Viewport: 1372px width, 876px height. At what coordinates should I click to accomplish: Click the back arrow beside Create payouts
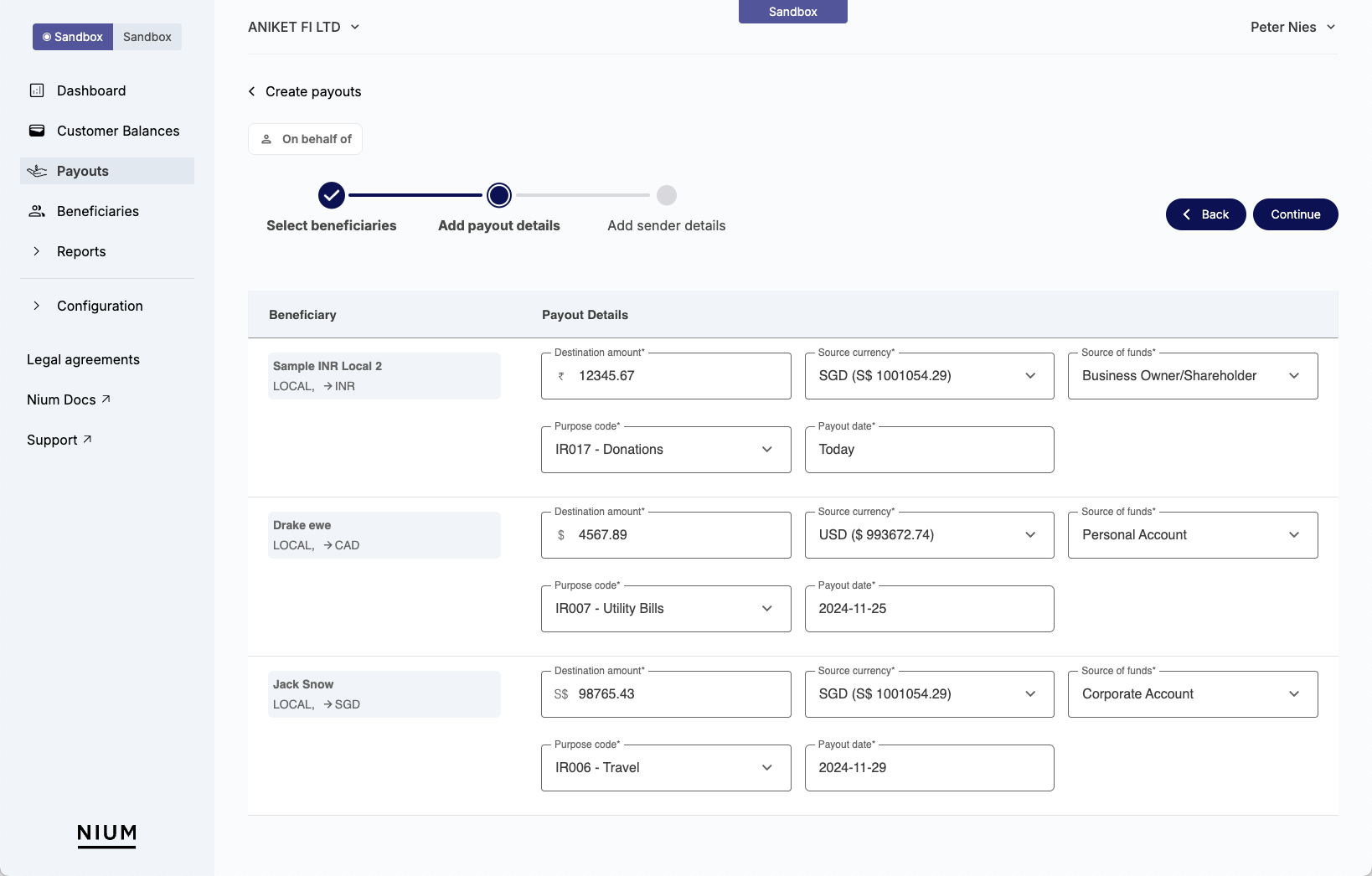pos(251,91)
